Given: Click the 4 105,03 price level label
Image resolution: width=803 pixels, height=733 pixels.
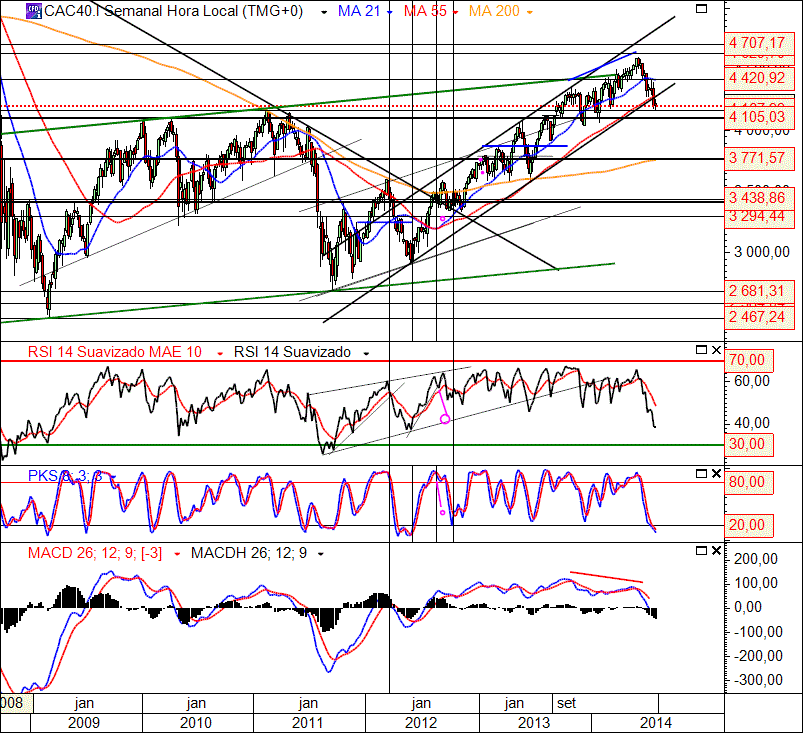Looking at the screenshot, I should tap(757, 117).
